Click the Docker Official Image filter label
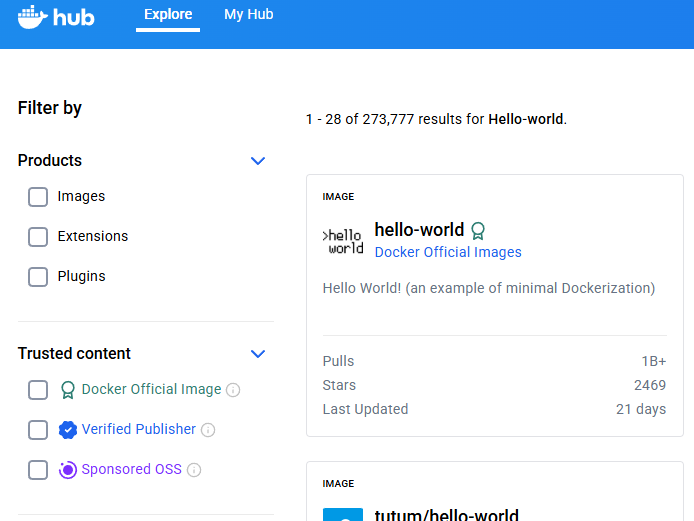The height and width of the screenshot is (521, 694). point(151,389)
